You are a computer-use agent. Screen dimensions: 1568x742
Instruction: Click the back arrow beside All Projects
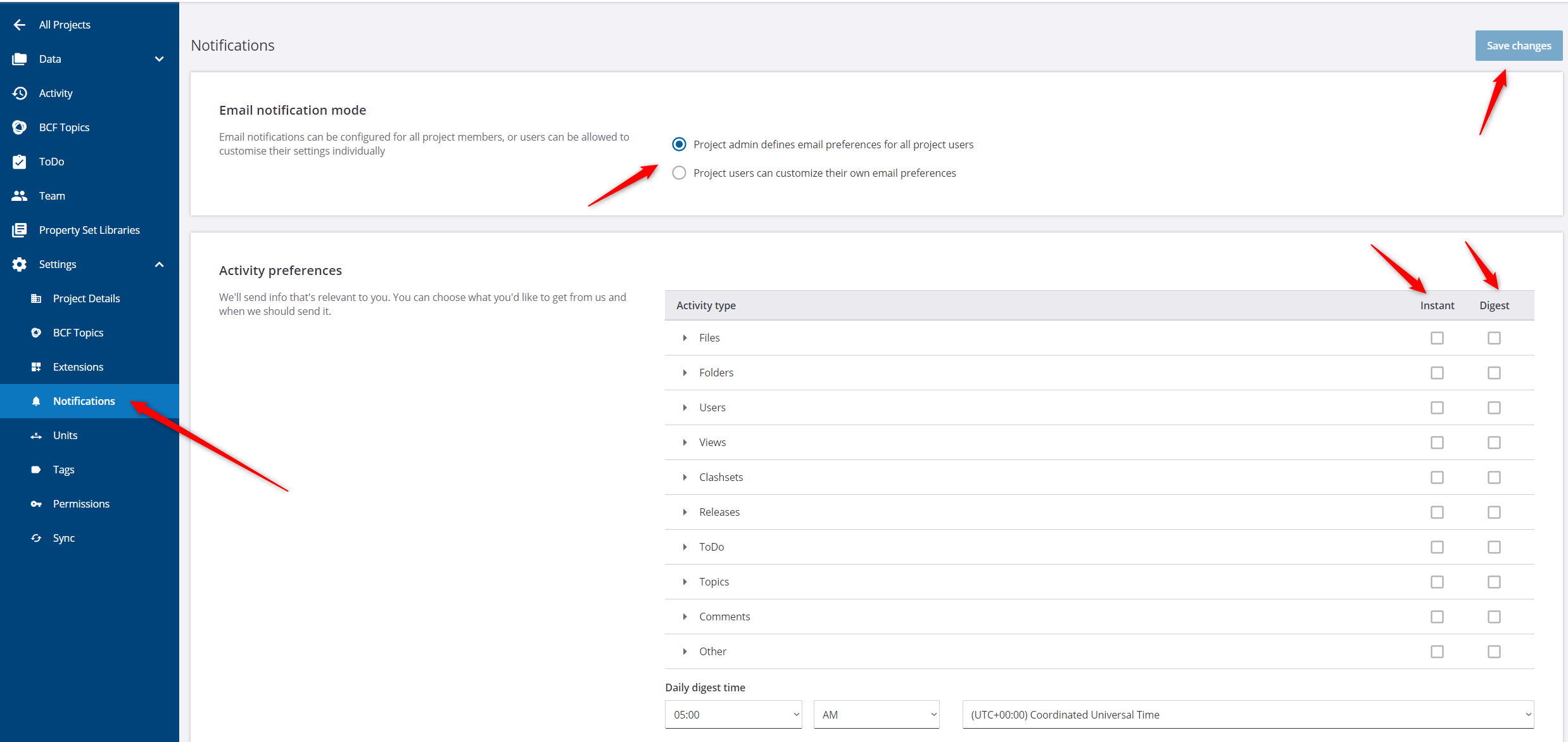[x=20, y=25]
